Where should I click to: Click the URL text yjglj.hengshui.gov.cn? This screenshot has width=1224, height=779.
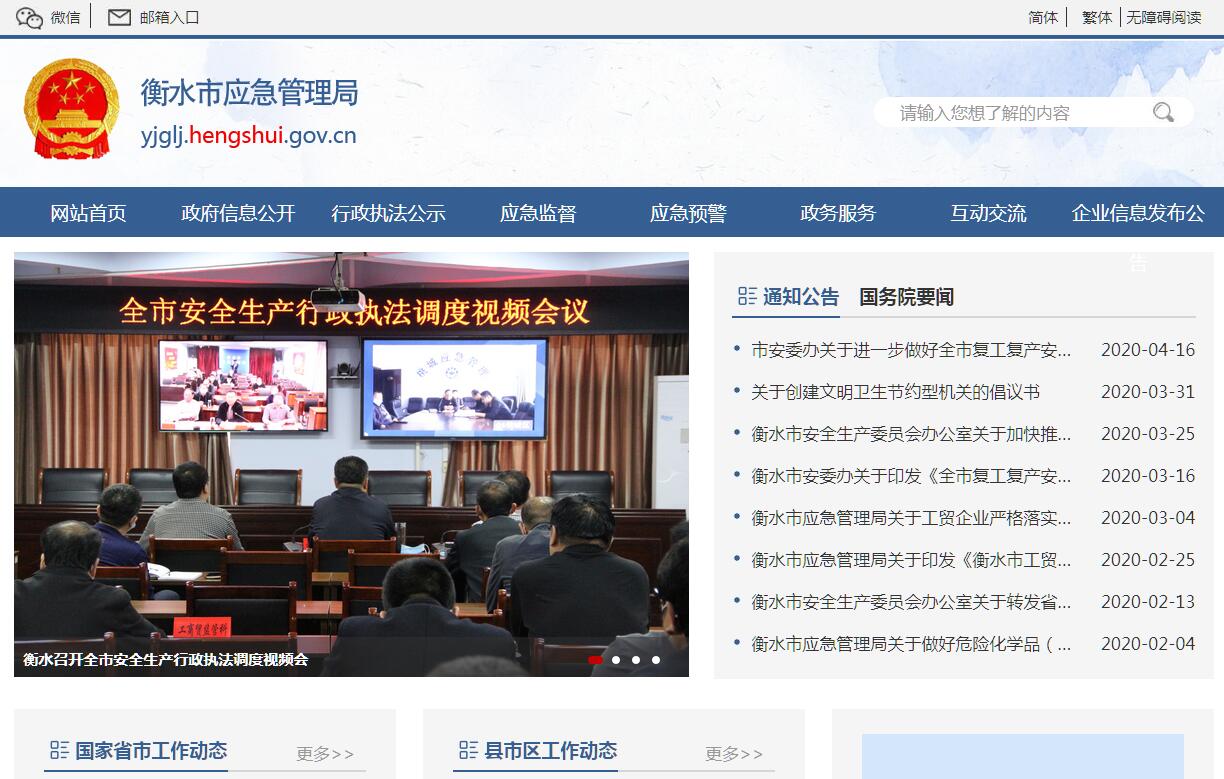pos(249,136)
